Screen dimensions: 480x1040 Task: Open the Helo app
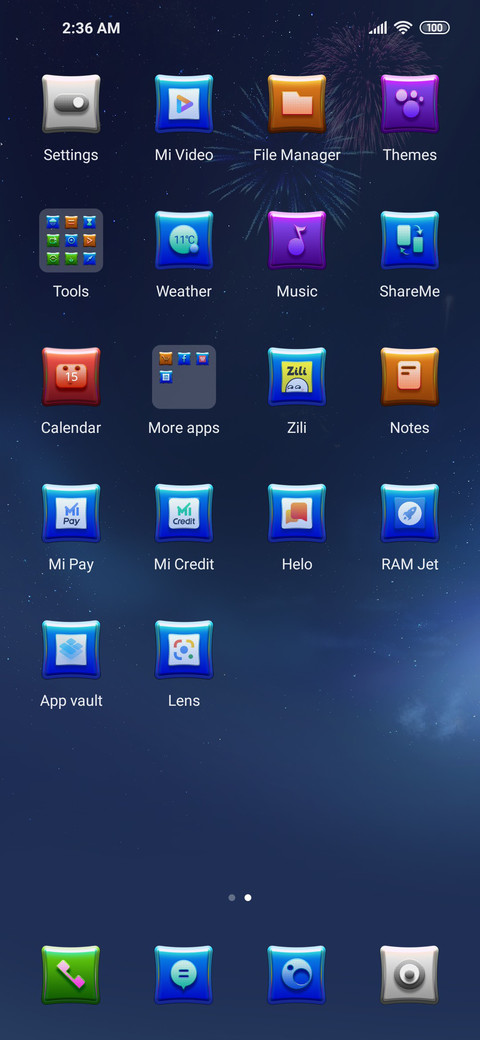pyautogui.click(x=296, y=513)
